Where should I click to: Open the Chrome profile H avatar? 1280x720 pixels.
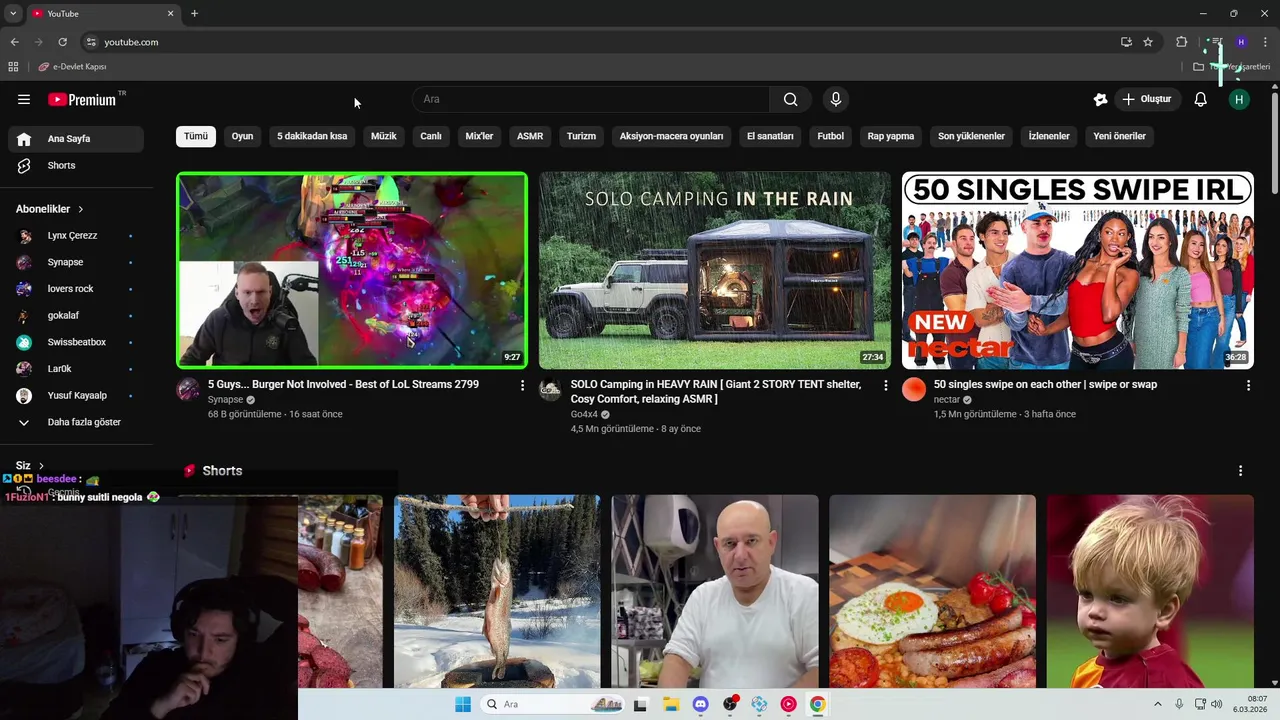point(1241,42)
